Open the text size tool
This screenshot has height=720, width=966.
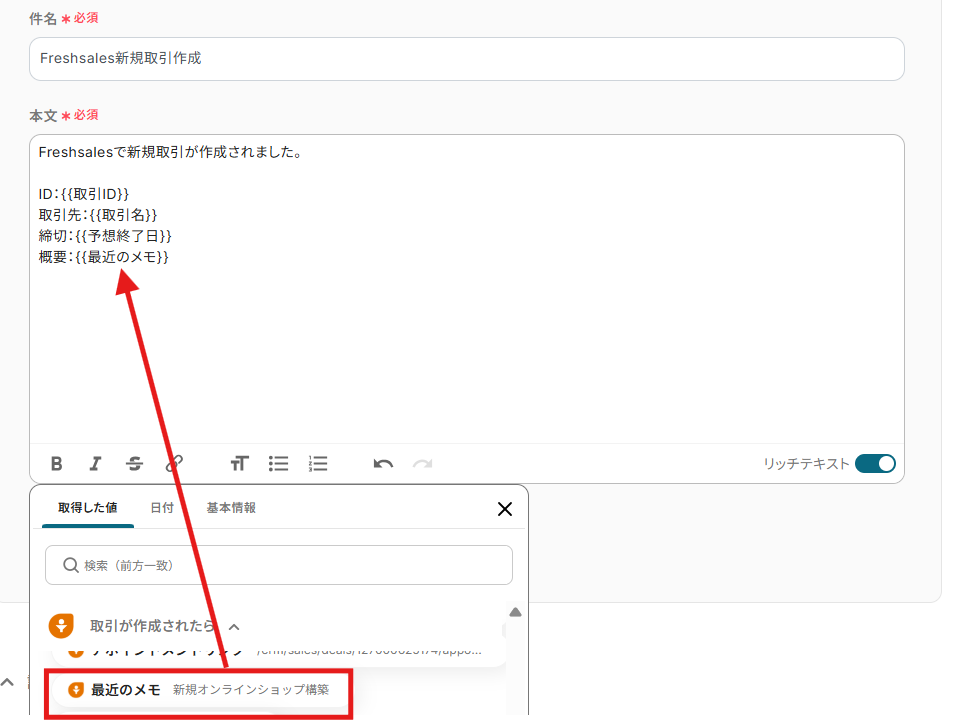pyautogui.click(x=239, y=463)
